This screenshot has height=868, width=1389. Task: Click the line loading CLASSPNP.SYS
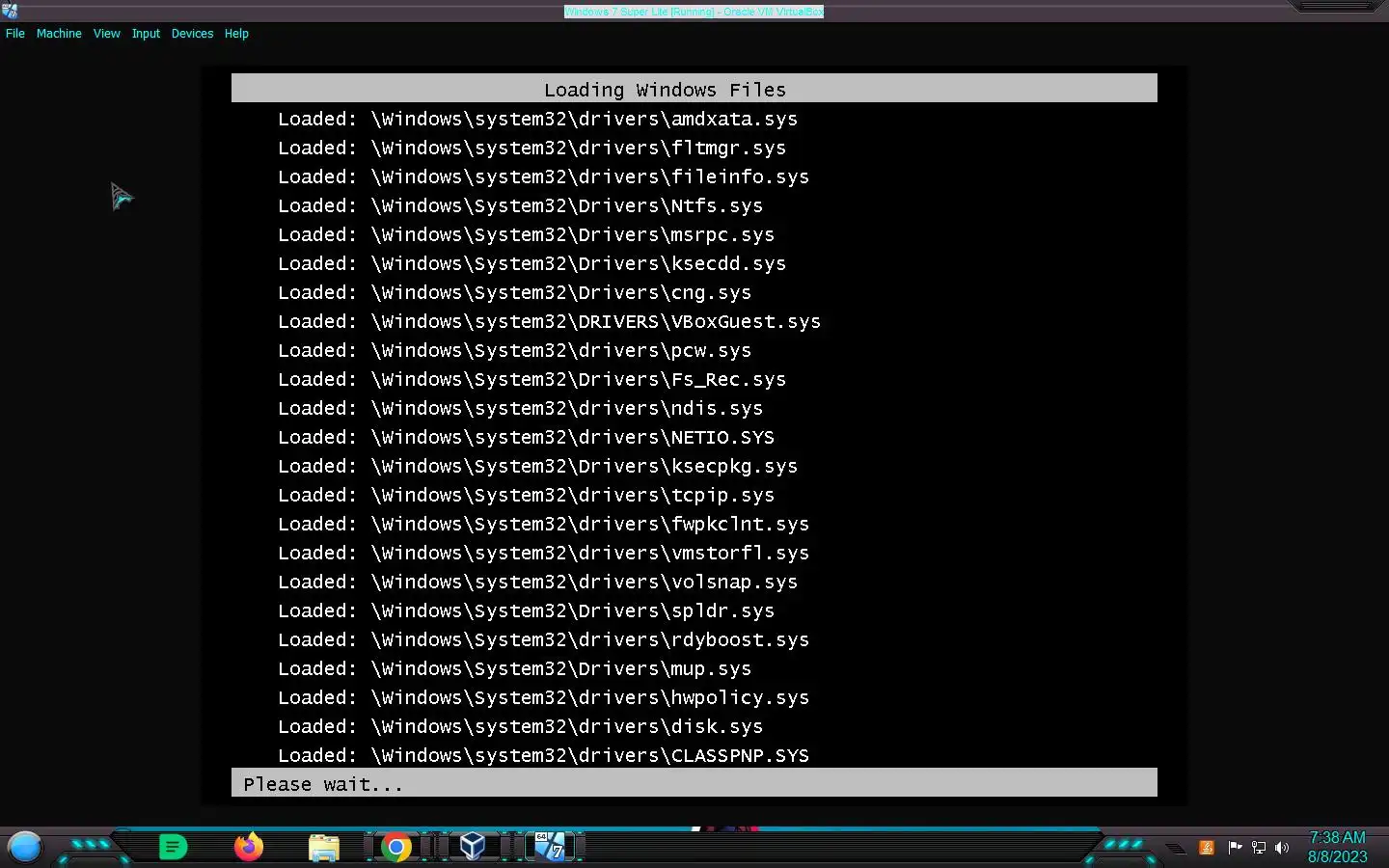(x=543, y=755)
